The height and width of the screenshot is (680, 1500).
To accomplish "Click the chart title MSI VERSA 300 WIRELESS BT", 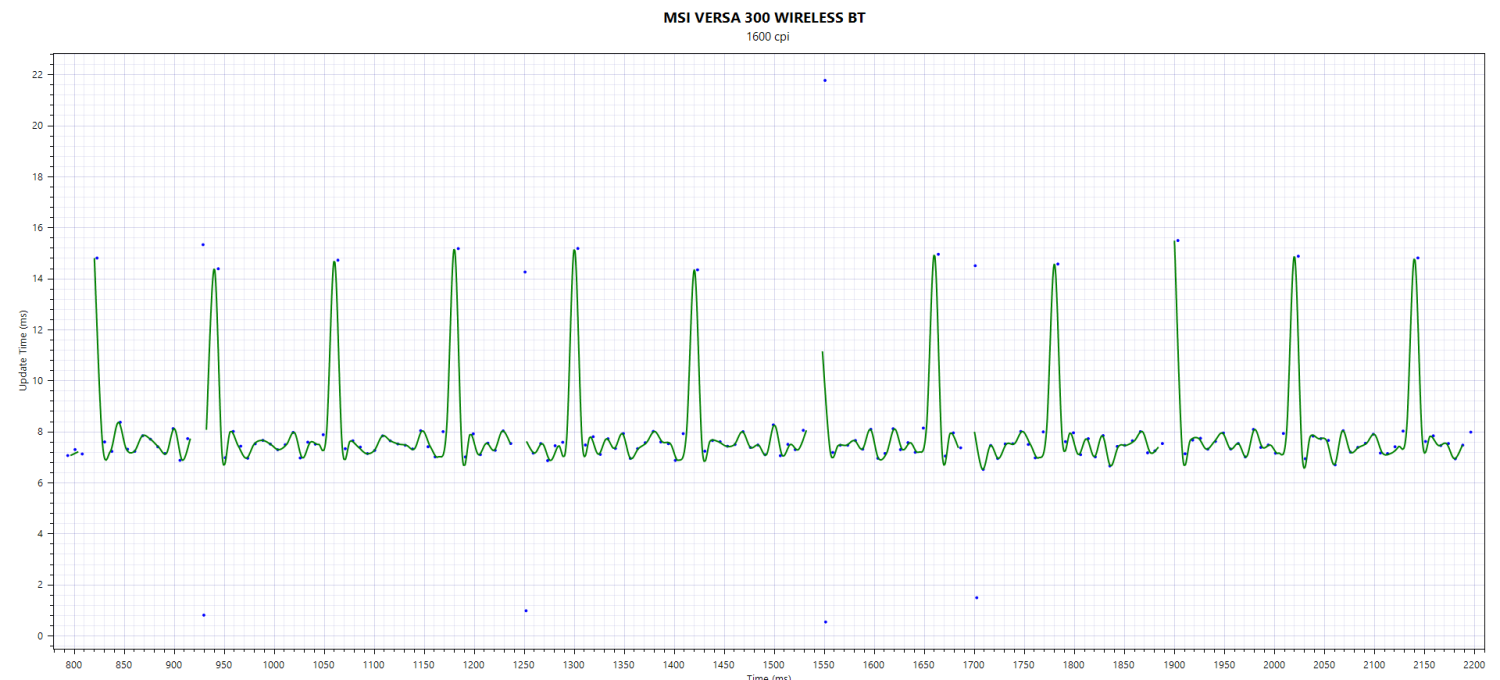I will [x=763, y=18].
